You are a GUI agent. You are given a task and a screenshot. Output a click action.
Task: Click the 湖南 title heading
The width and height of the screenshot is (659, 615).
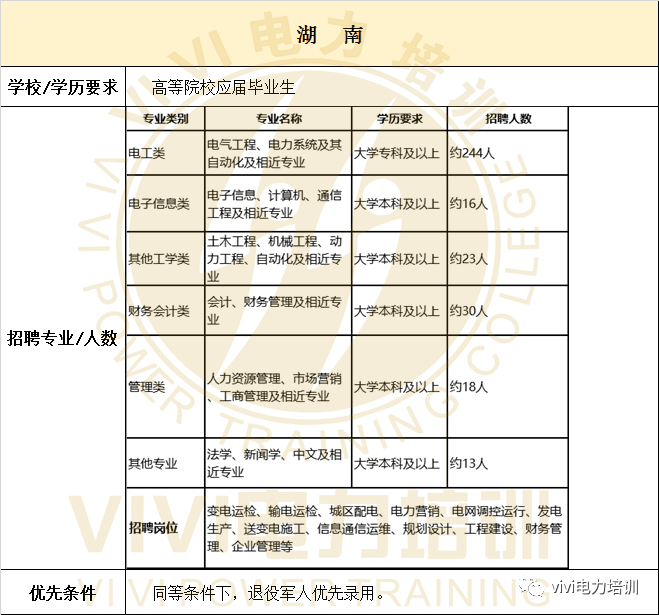click(329, 35)
